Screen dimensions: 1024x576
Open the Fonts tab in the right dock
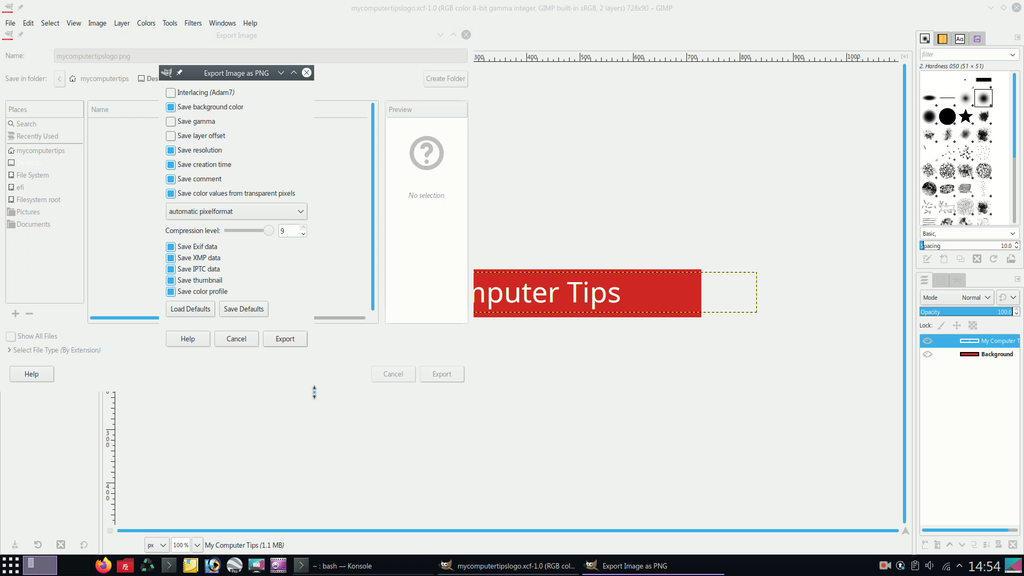[x=959, y=39]
